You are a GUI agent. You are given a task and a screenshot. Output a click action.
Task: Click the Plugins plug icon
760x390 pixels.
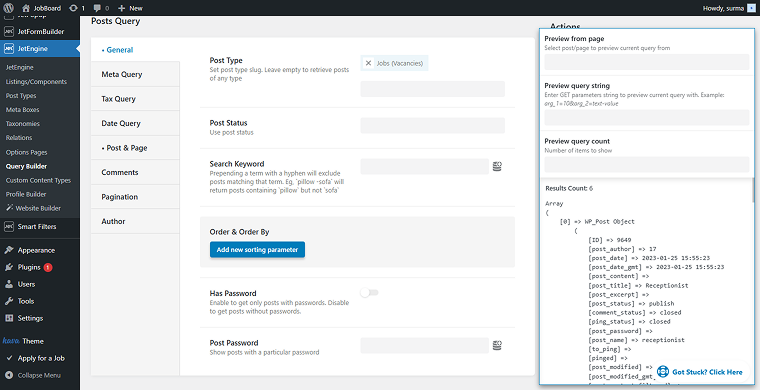[x=9, y=267]
